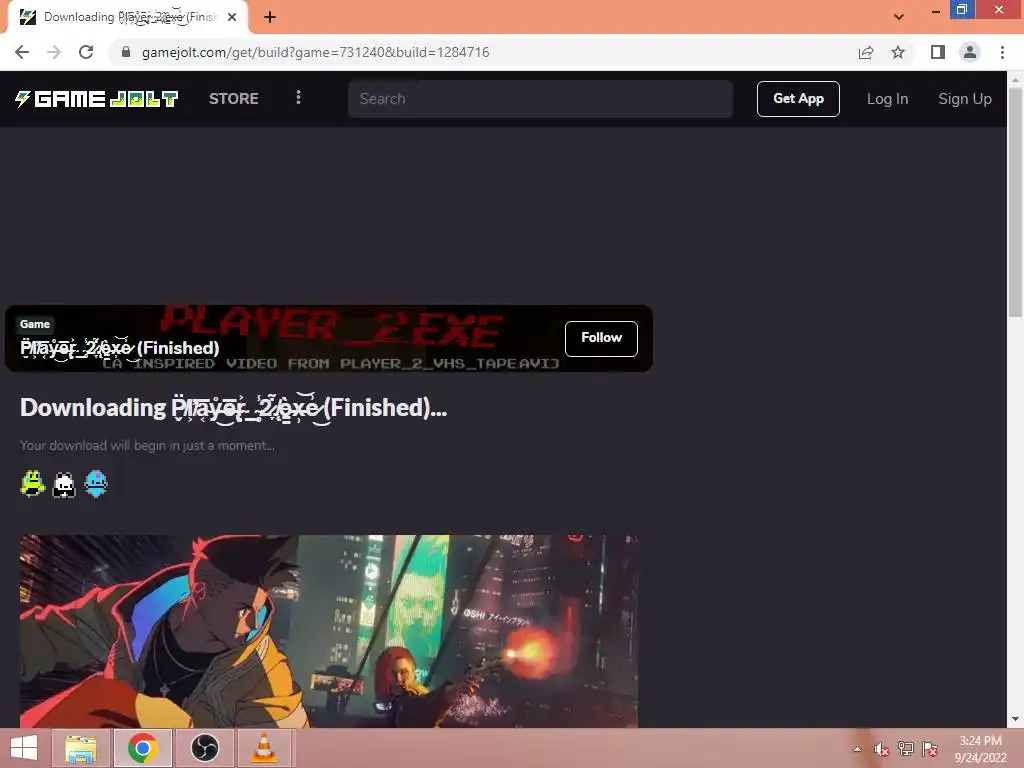
Task: Open the Windows Start button
Action: [x=24, y=748]
